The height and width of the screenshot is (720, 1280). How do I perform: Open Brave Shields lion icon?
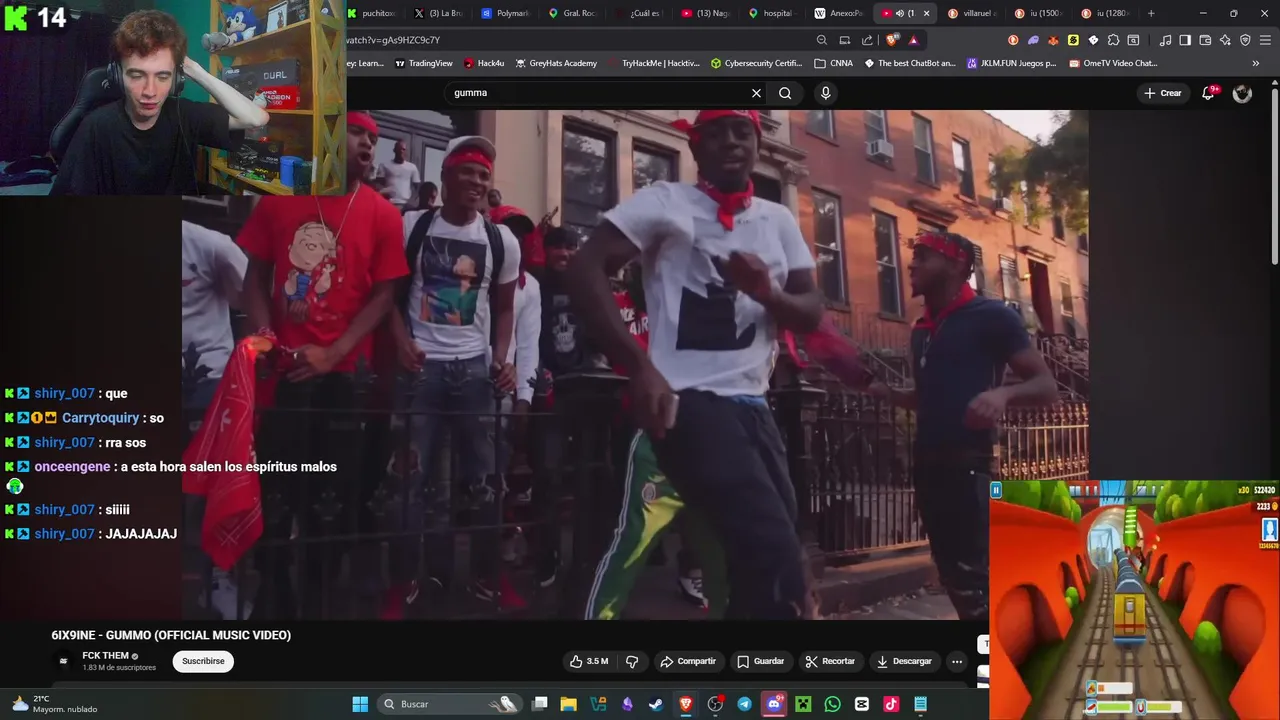click(892, 40)
